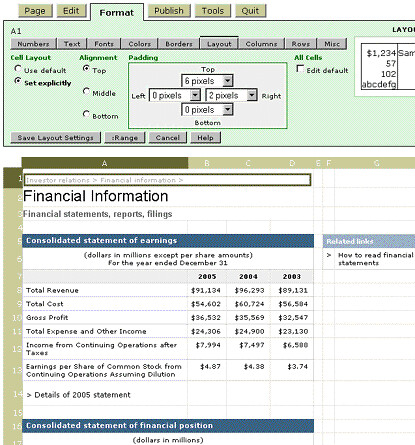Open the Text format sub-tab
The height and width of the screenshot is (445, 415).
point(72,44)
